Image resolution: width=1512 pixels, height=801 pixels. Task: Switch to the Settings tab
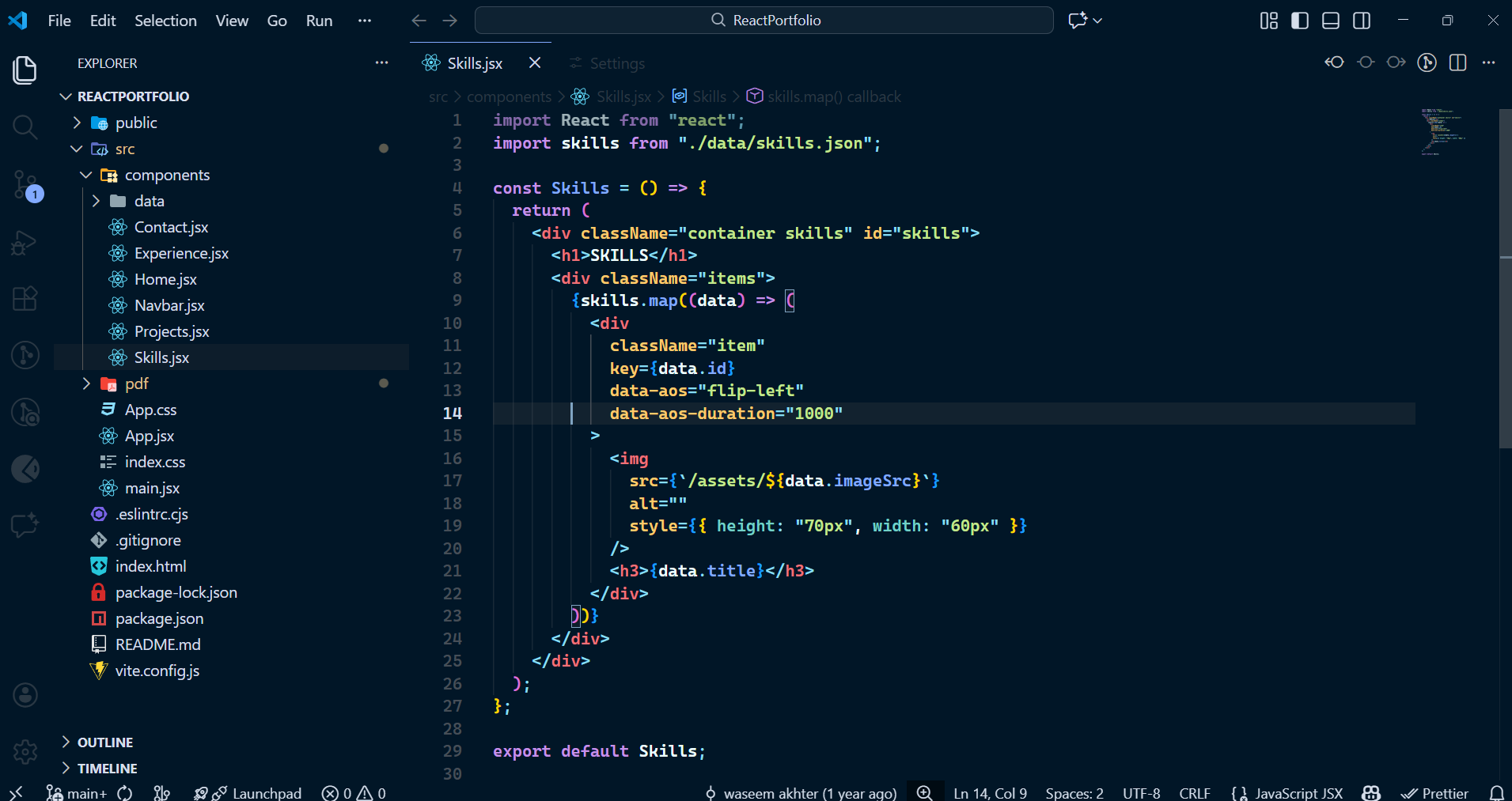click(x=617, y=63)
